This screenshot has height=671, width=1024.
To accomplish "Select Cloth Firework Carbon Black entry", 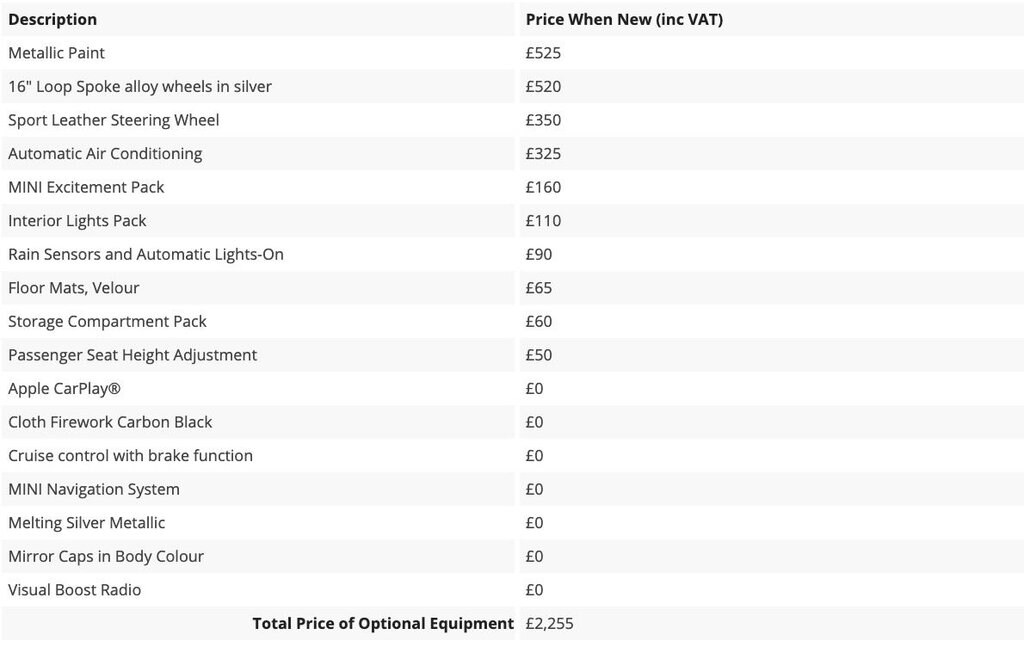I will pos(110,422).
